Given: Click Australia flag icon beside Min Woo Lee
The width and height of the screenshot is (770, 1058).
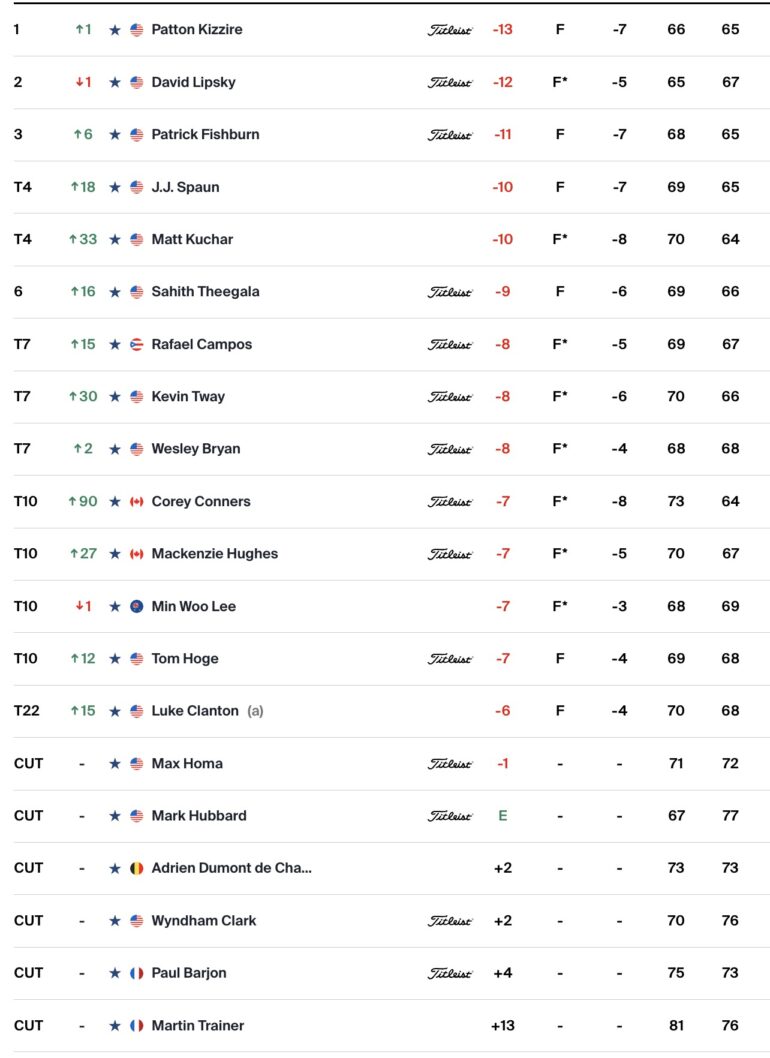Looking at the screenshot, I should [x=136, y=606].
